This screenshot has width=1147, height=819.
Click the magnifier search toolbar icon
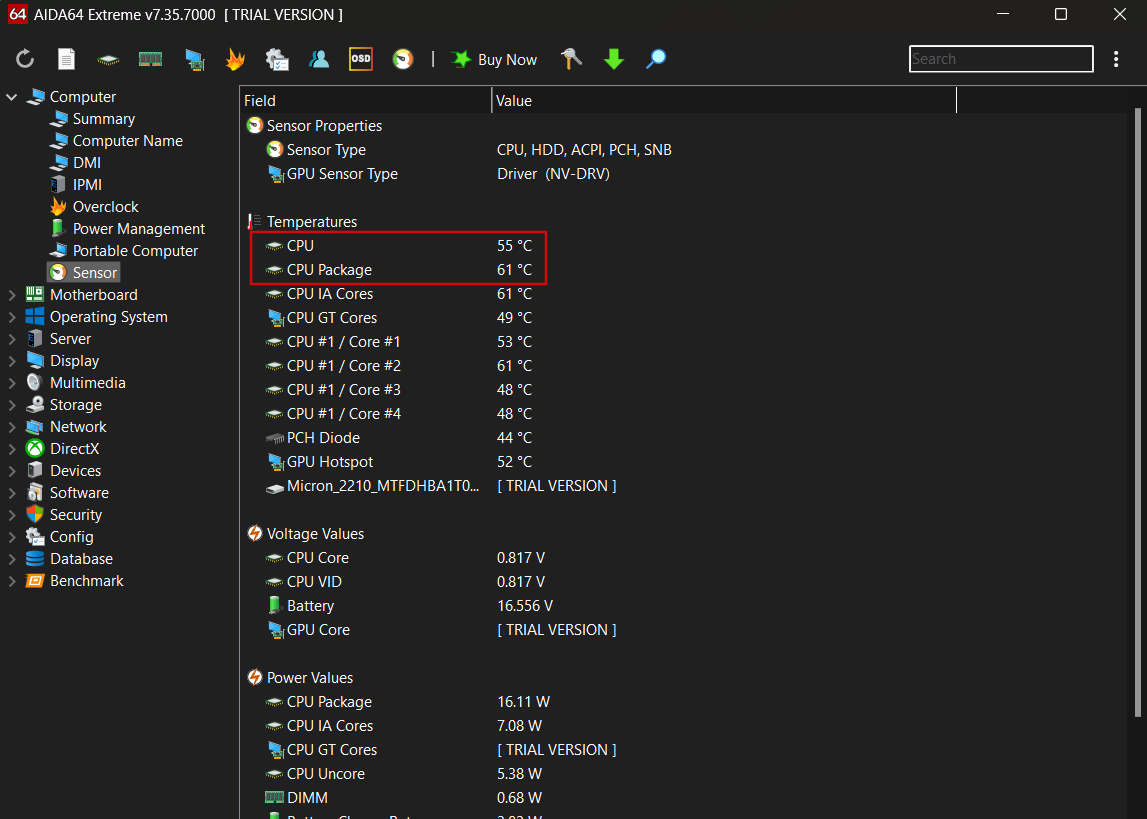(x=656, y=60)
